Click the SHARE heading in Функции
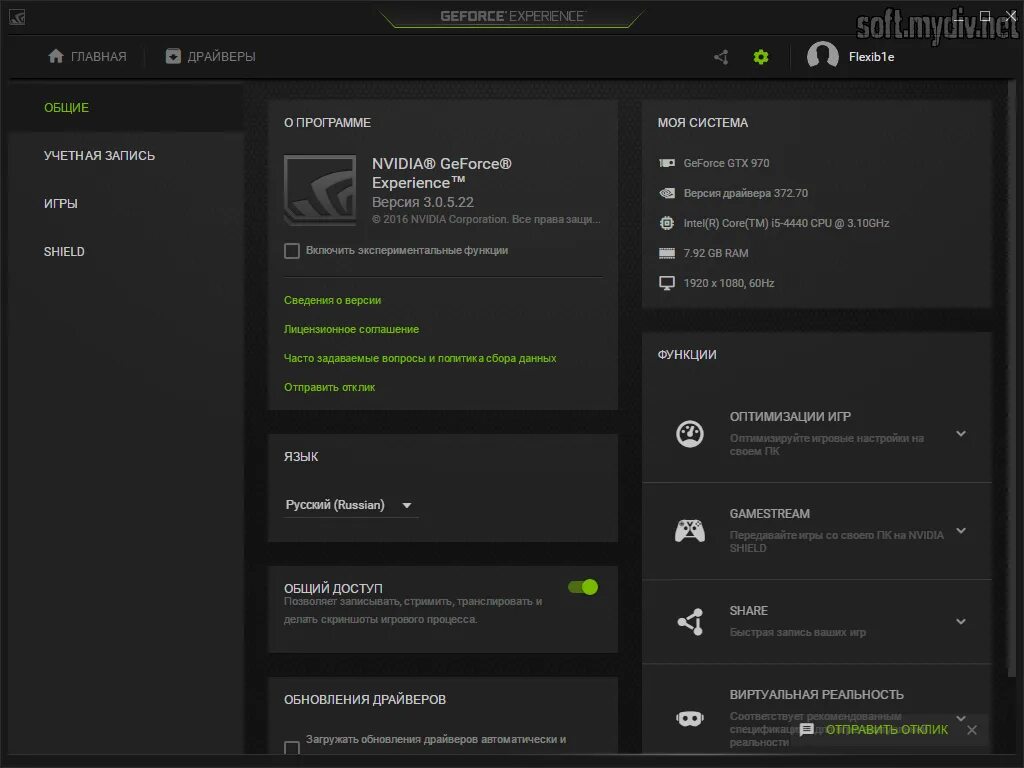1024x768 pixels. (748, 611)
